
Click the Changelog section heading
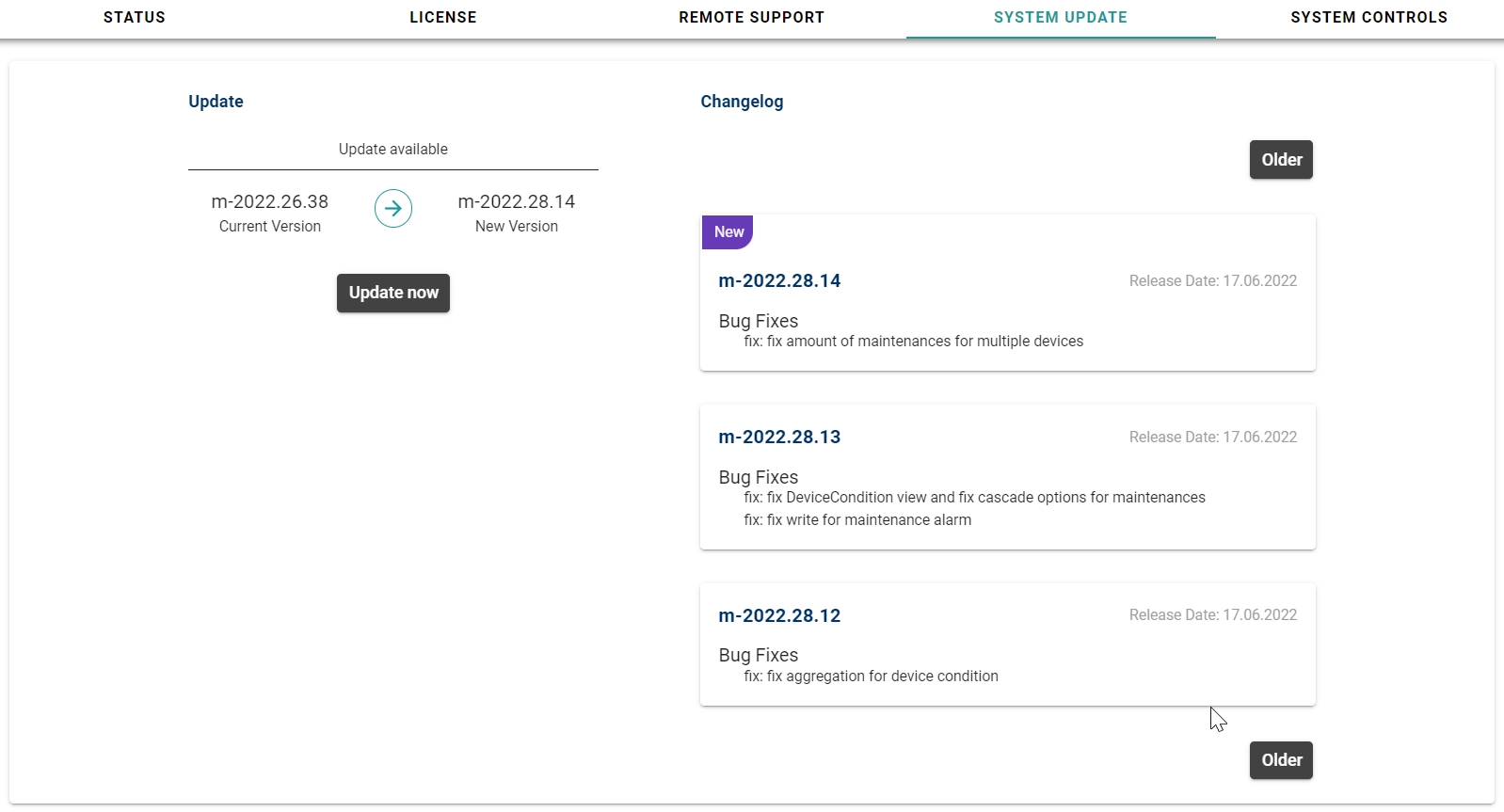coord(742,102)
